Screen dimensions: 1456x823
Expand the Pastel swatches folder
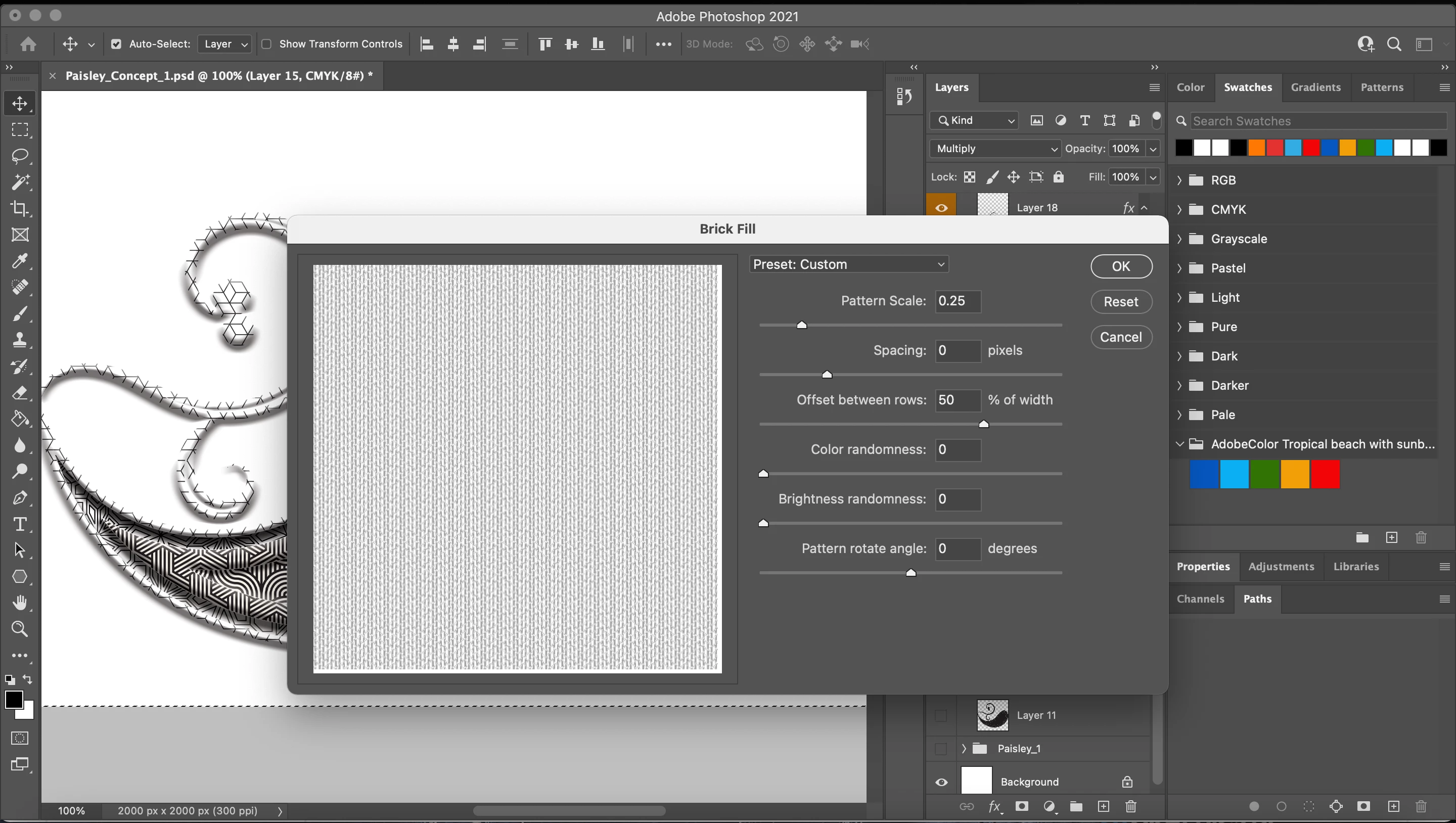(1179, 268)
